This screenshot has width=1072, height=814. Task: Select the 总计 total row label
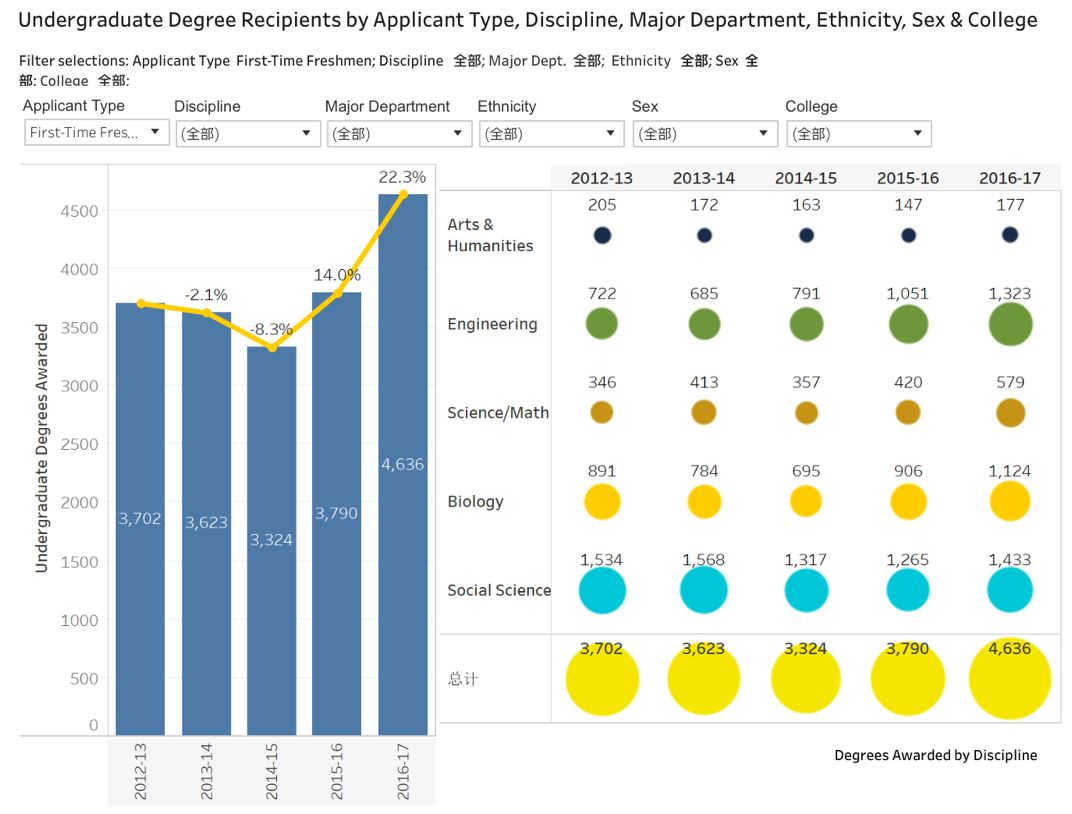tap(463, 679)
